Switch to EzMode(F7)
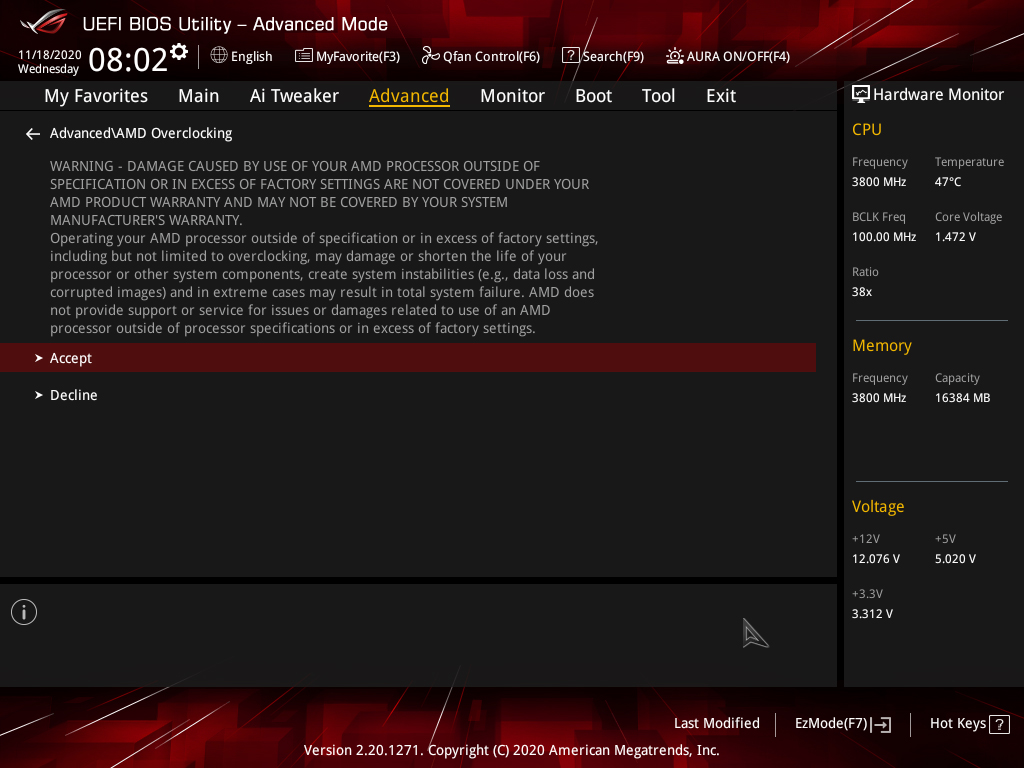1024x768 pixels. [x=831, y=724]
